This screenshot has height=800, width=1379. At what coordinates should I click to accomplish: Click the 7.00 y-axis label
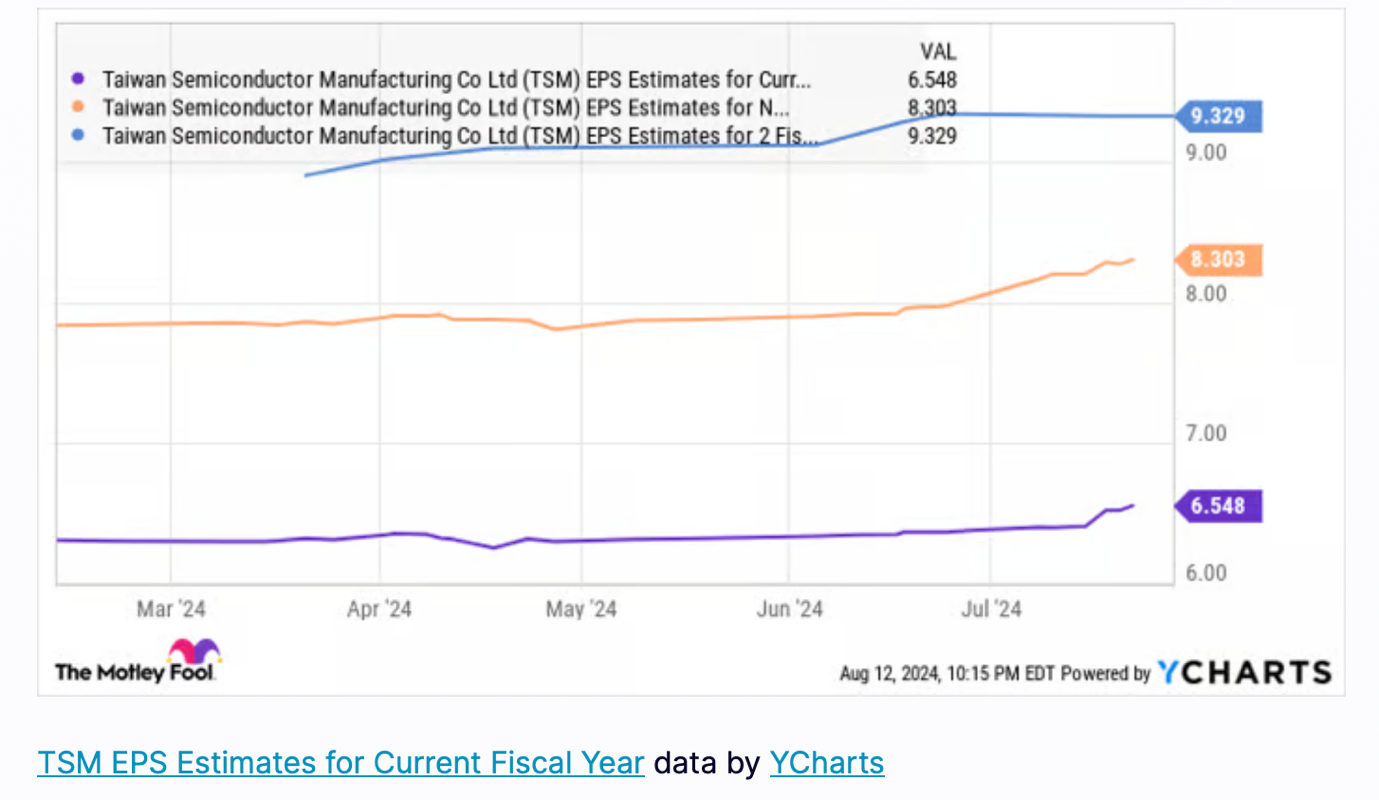pyautogui.click(x=1205, y=434)
